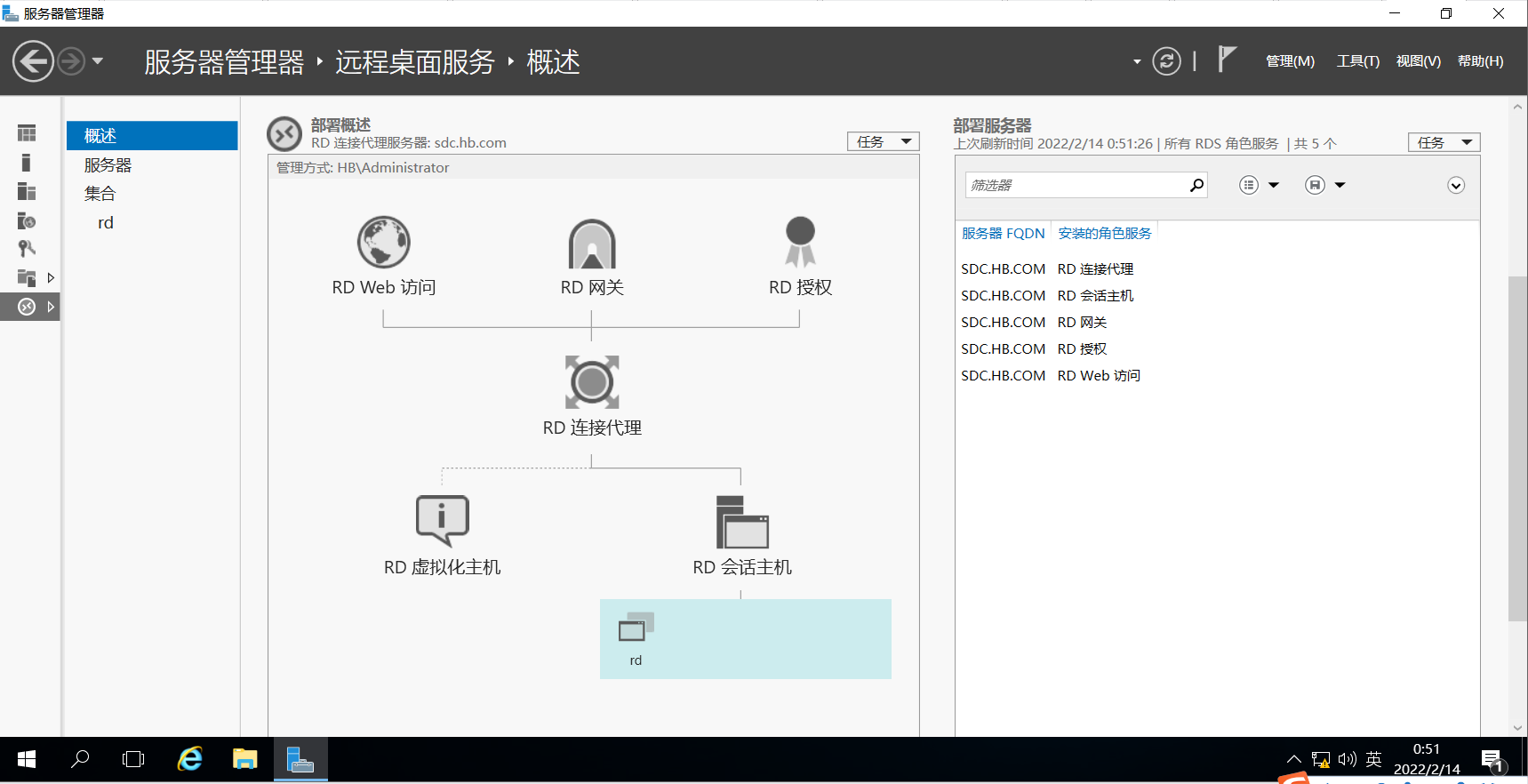Open Task View on the taskbar
The width and height of the screenshot is (1528, 784).
pos(133,759)
